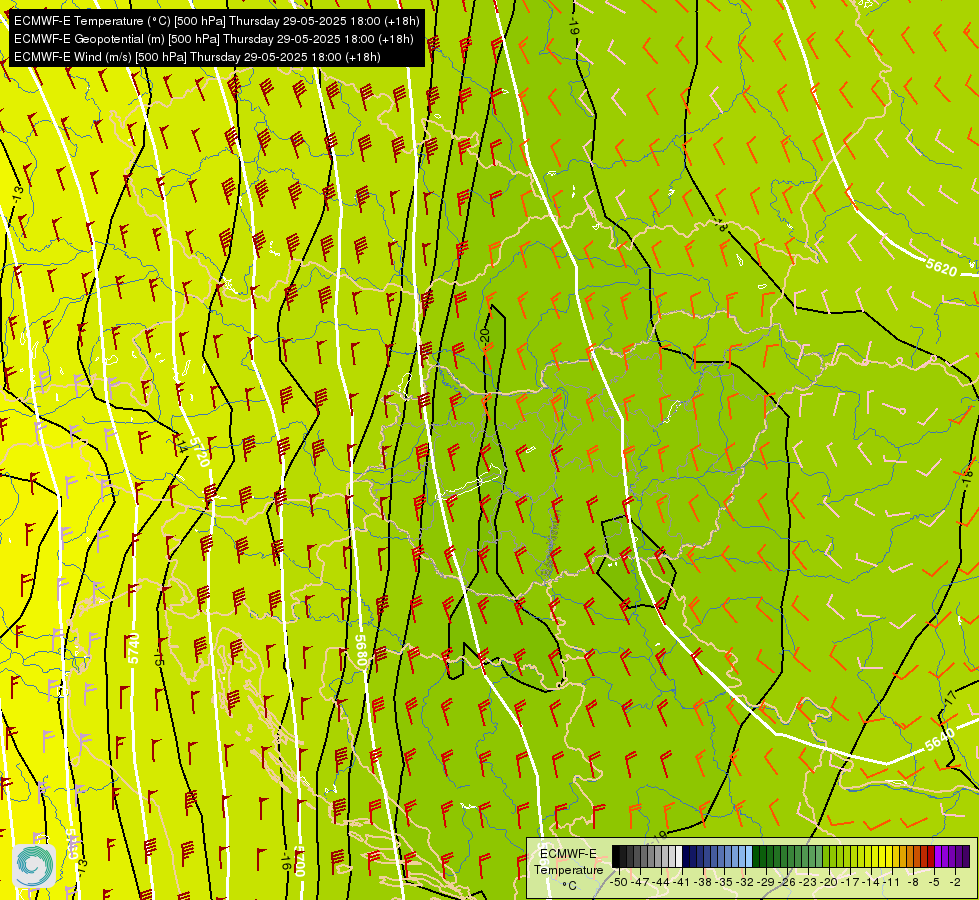Click the -17 legend tick value
This screenshot has width=979, height=900.
pos(850,882)
